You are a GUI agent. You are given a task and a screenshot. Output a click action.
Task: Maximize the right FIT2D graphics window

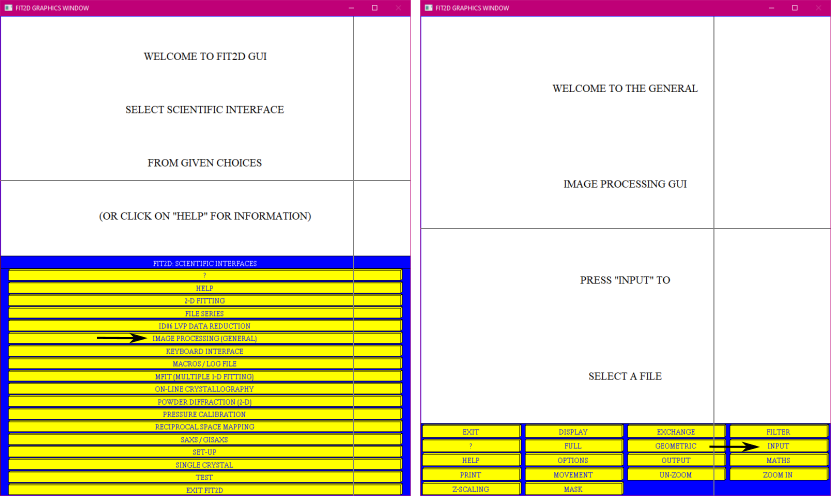coord(795,8)
